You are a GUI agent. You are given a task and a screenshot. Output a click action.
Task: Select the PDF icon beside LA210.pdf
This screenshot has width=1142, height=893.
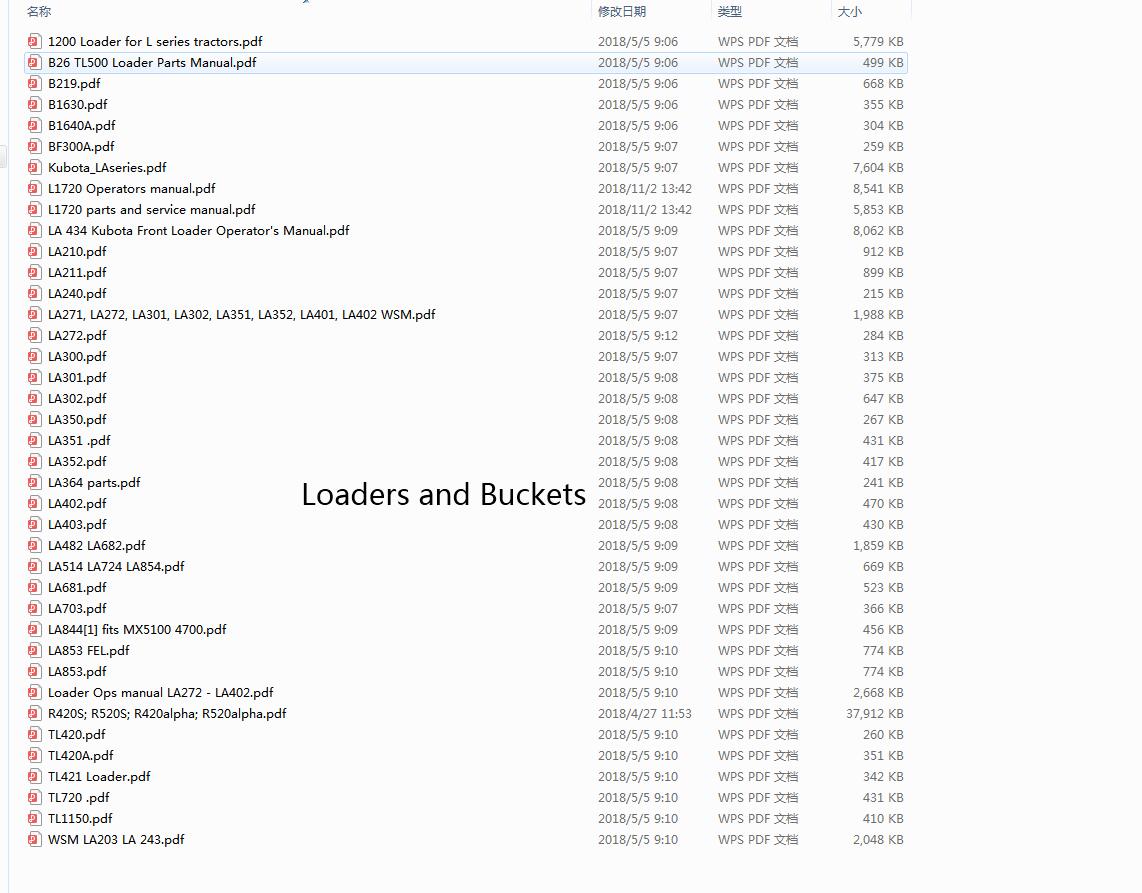tap(35, 251)
